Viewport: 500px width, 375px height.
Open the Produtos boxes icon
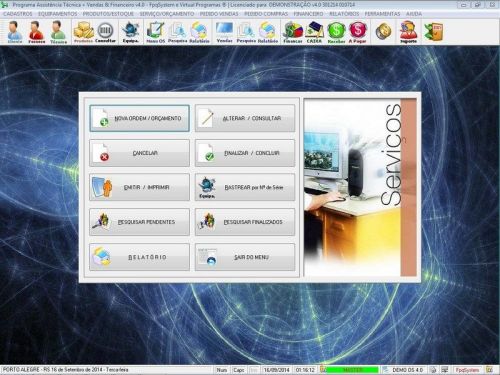tap(83, 32)
